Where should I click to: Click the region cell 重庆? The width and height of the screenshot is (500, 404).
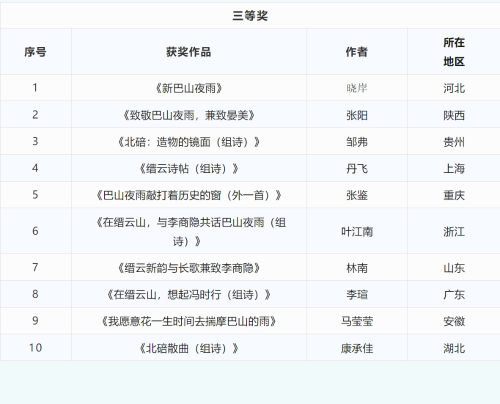point(454,195)
